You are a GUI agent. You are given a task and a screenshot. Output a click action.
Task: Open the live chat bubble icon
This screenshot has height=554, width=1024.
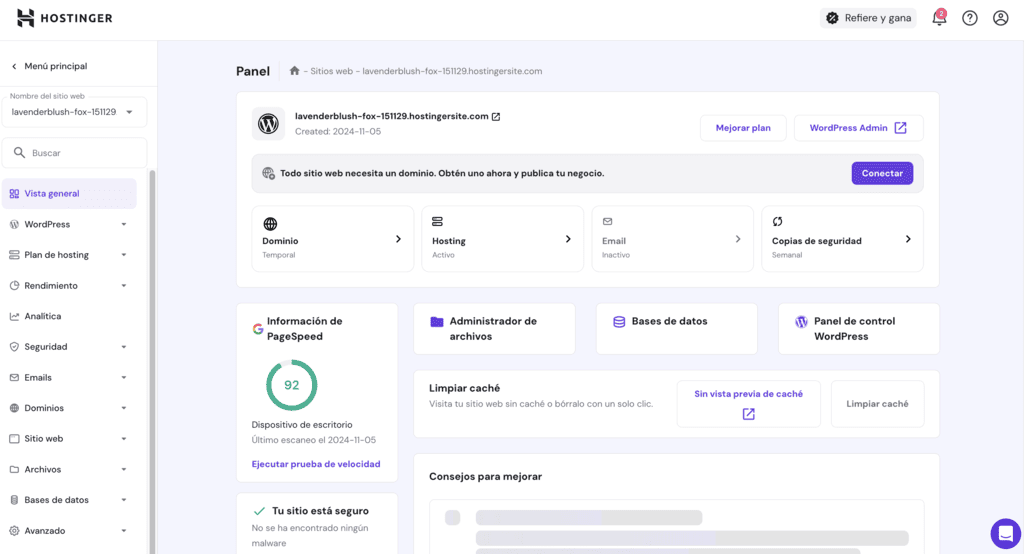coord(1006,534)
